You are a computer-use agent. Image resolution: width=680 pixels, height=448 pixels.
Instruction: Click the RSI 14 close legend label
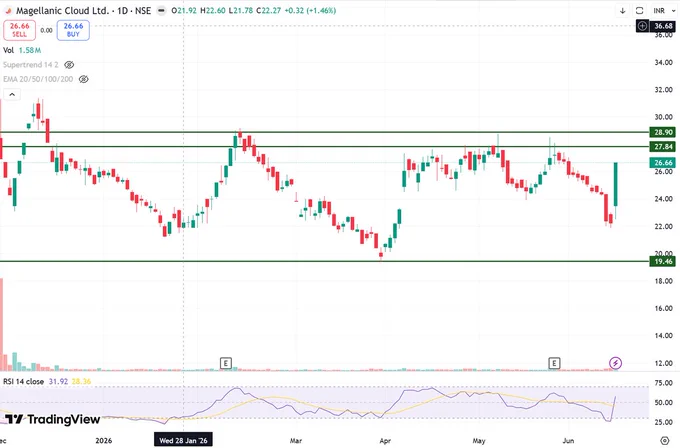(23, 382)
